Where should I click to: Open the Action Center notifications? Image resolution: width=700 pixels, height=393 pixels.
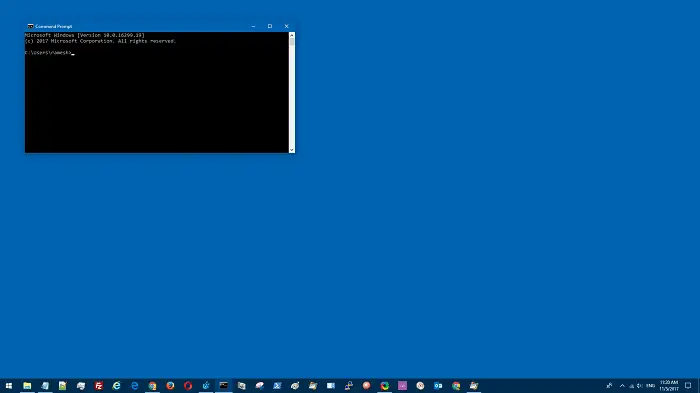(x=688, y=385)
